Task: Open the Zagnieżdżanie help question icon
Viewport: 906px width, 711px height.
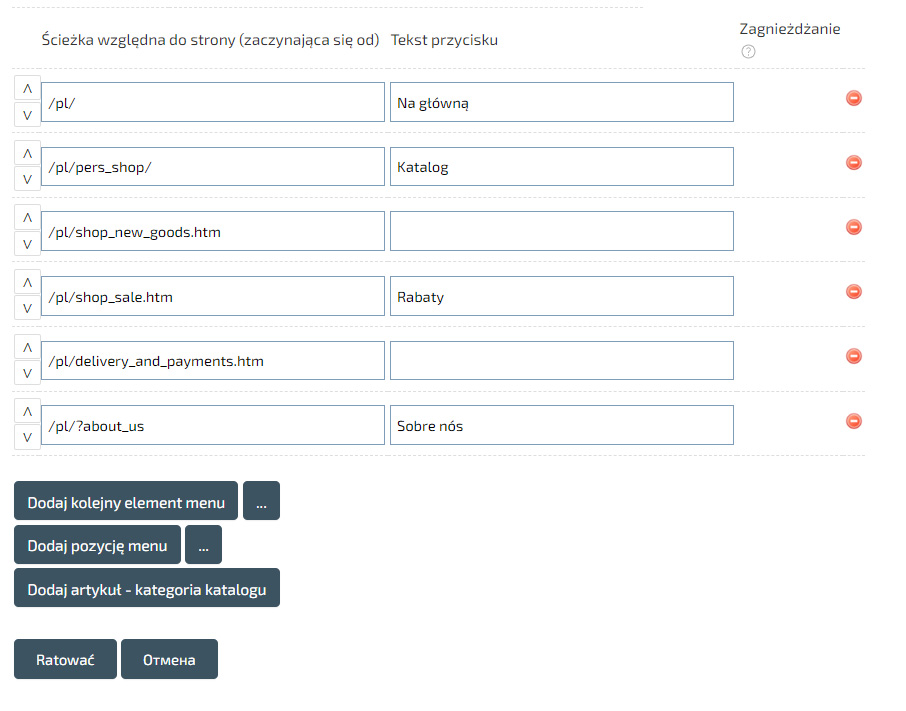Action: (748, 51)
